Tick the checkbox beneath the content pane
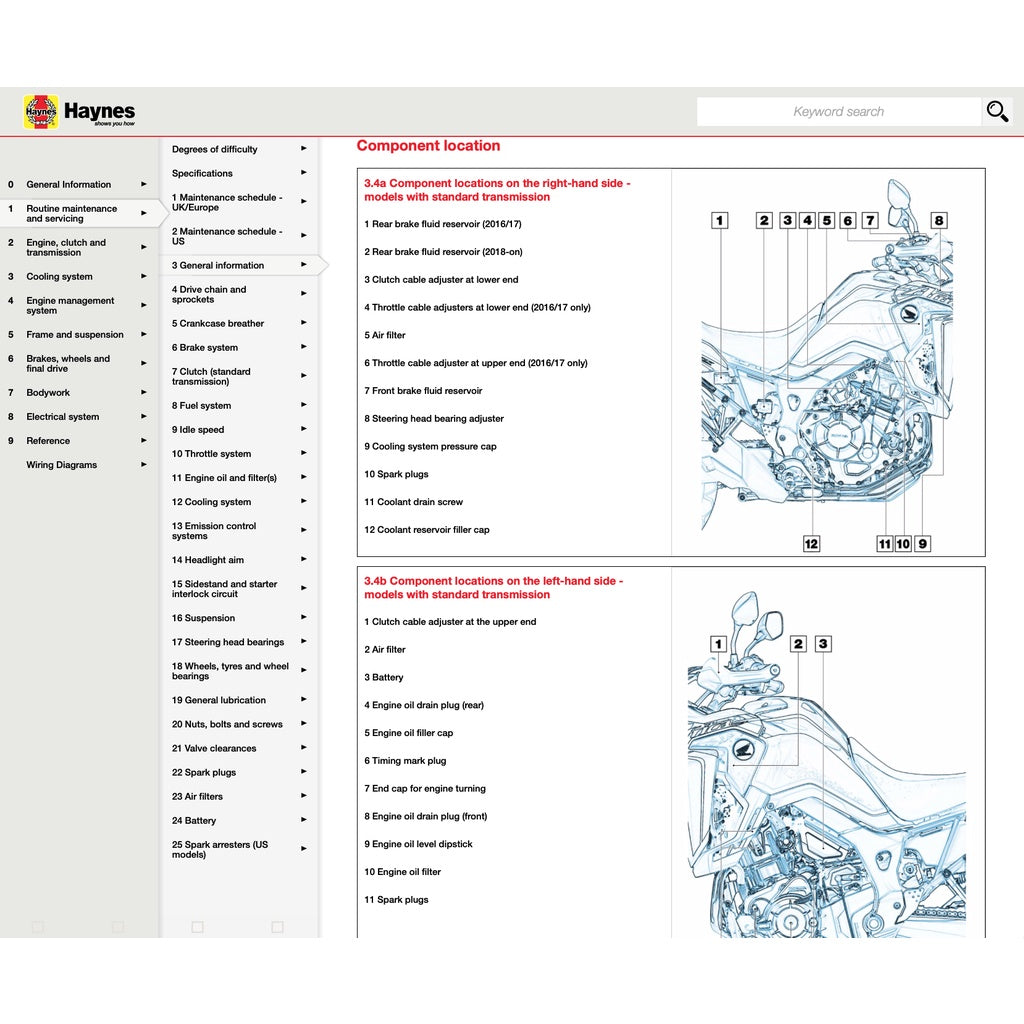 (x=276, y=926)
